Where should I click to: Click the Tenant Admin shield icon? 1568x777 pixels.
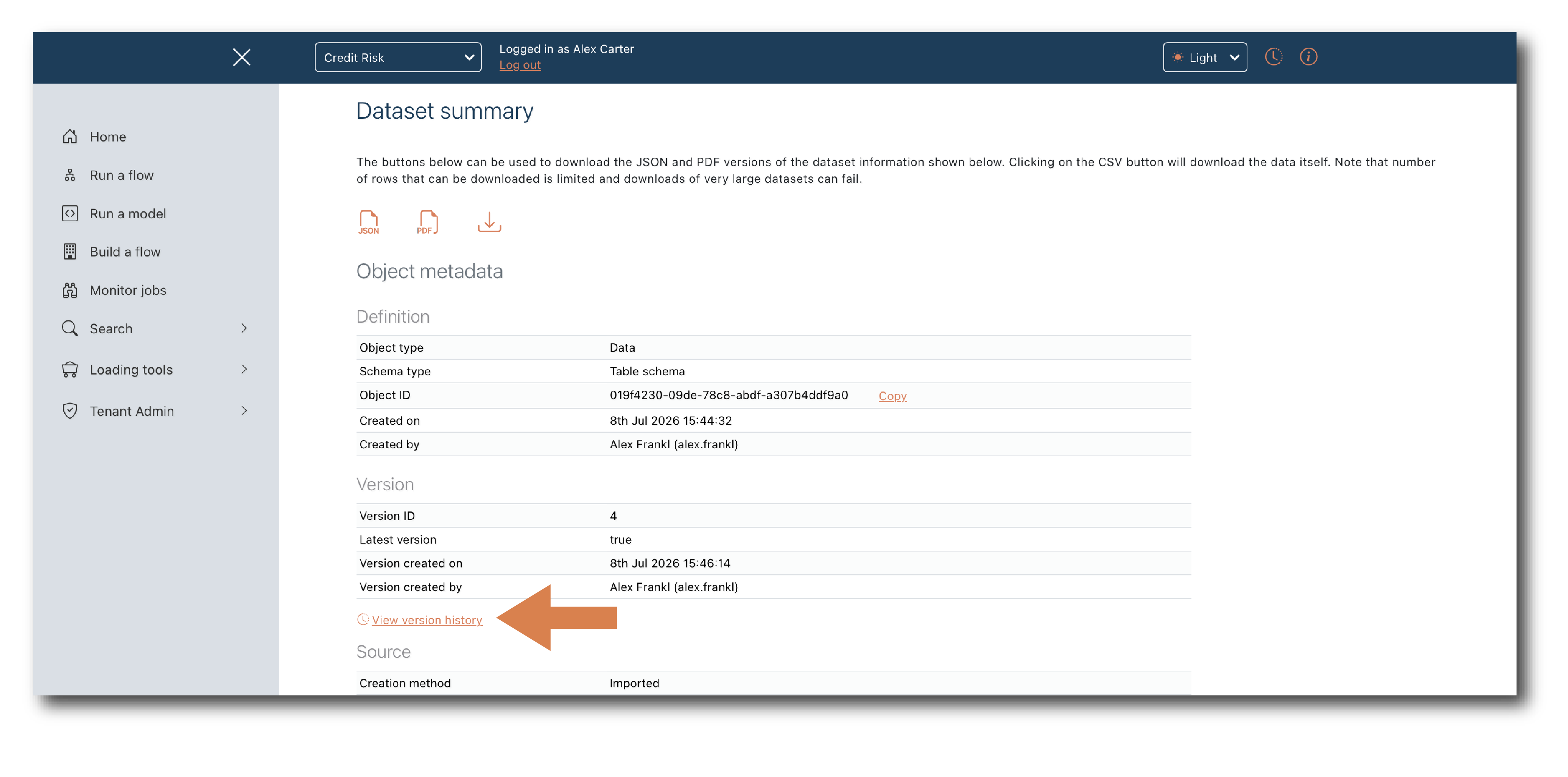pos(70,411)
